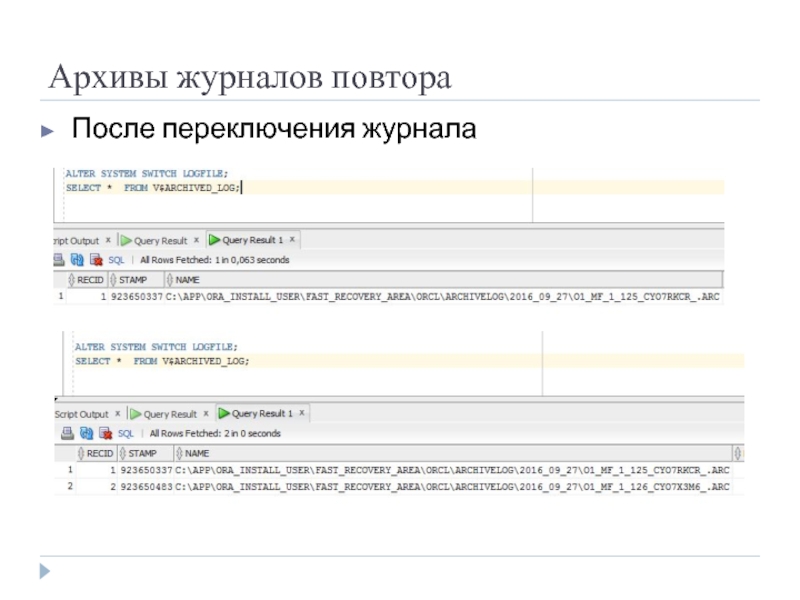800x600 pixels.
Task: Click the SQL link in lower result toolbar
Action: click(x=125, y=434)
